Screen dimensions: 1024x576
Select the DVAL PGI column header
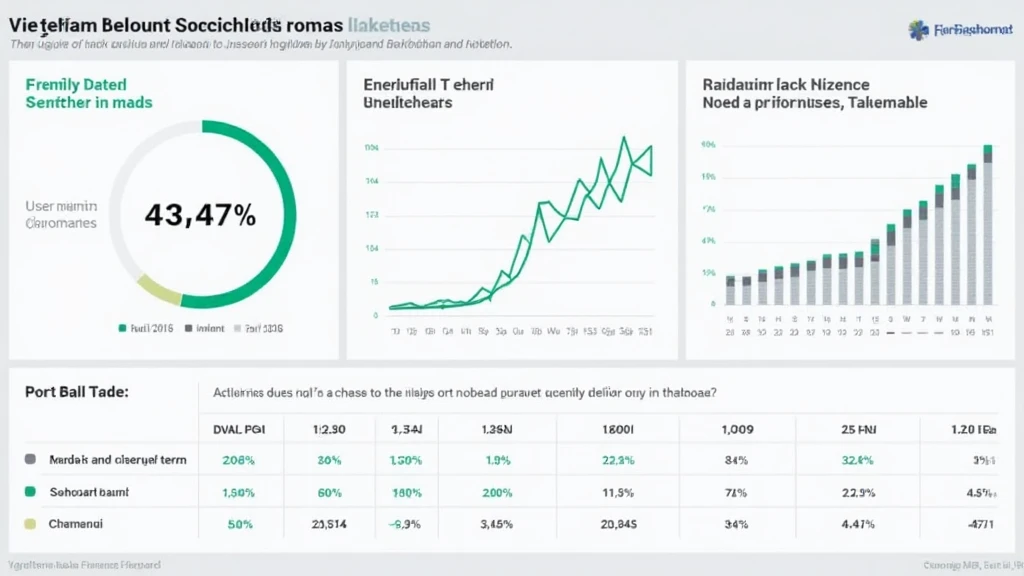(x=237, y=428)
